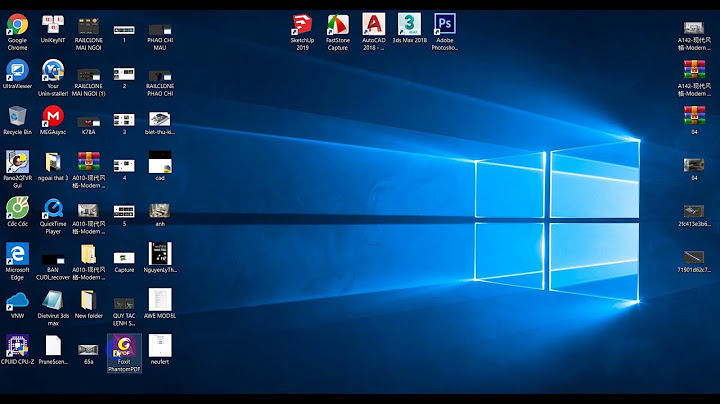Click the anh image thumbnail
720x404 pixels.
[160, 211]
